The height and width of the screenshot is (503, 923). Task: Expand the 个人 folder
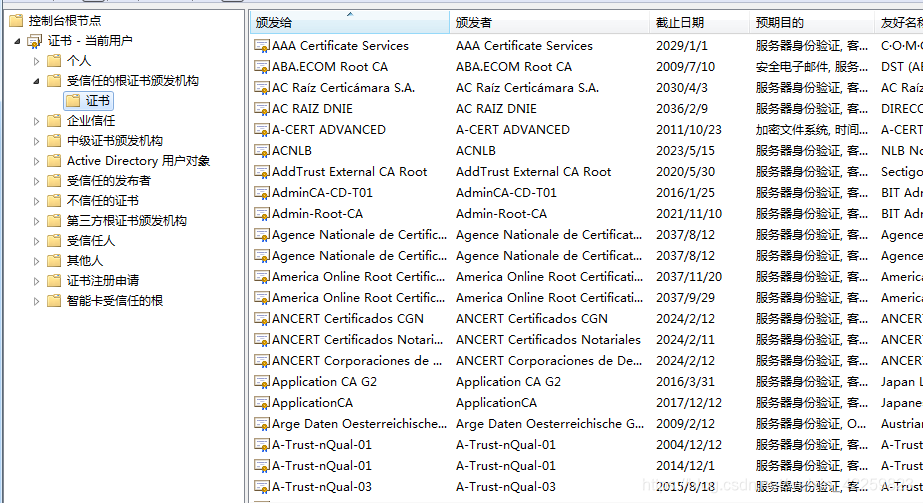click(x=36, y=61)
